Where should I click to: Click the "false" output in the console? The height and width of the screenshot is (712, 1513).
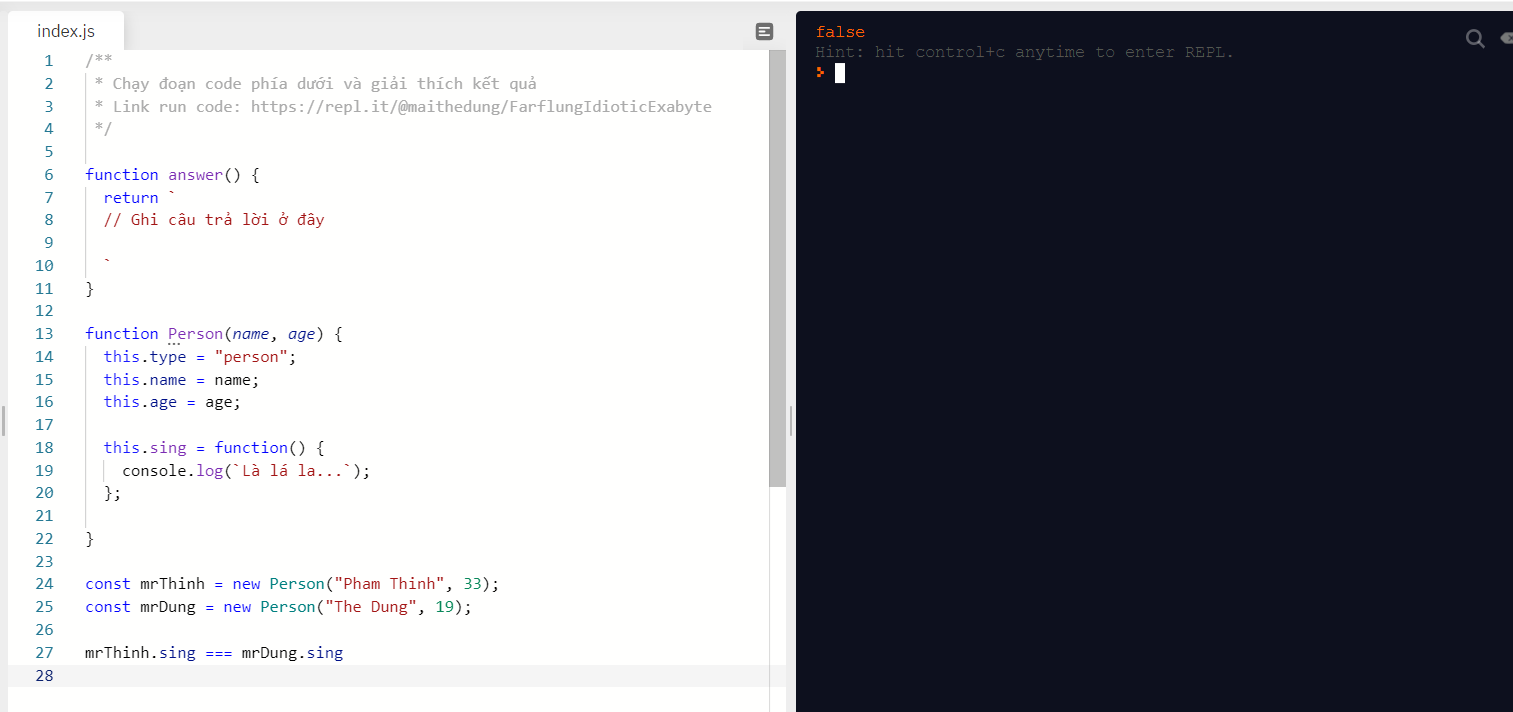pos(840,32)
